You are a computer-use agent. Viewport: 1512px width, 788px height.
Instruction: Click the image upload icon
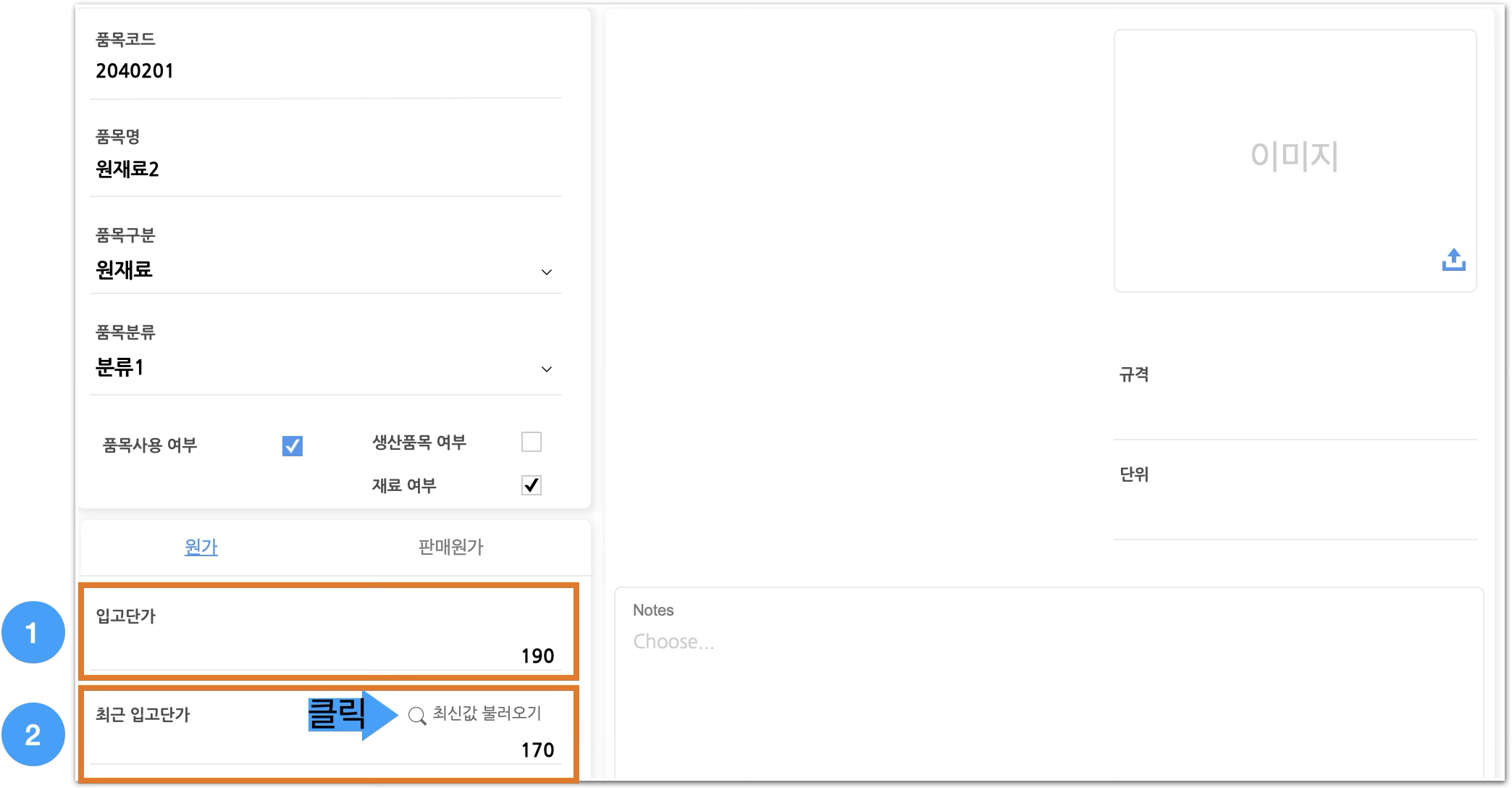(1453, 259)
